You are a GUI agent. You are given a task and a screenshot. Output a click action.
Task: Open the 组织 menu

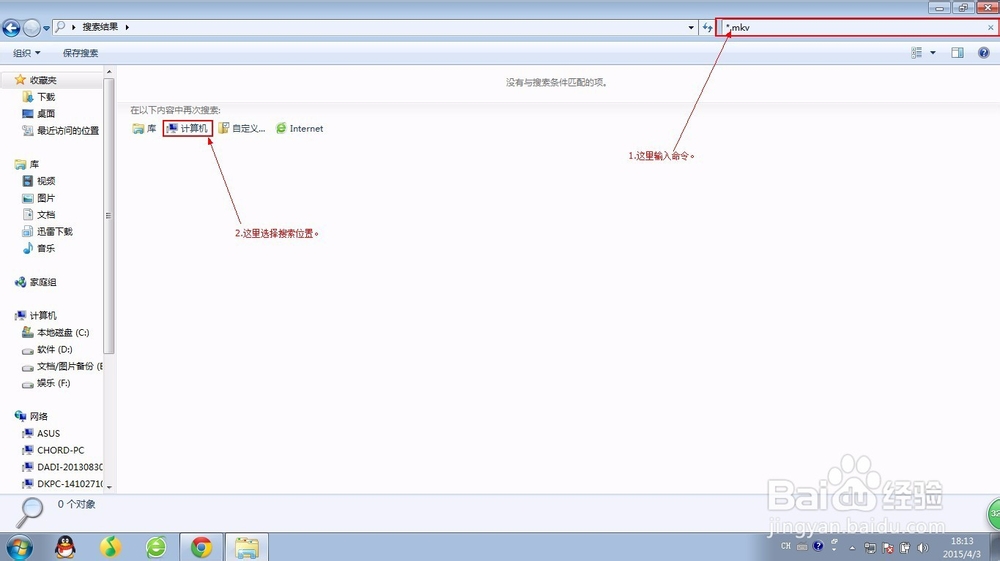coord(27,53)
